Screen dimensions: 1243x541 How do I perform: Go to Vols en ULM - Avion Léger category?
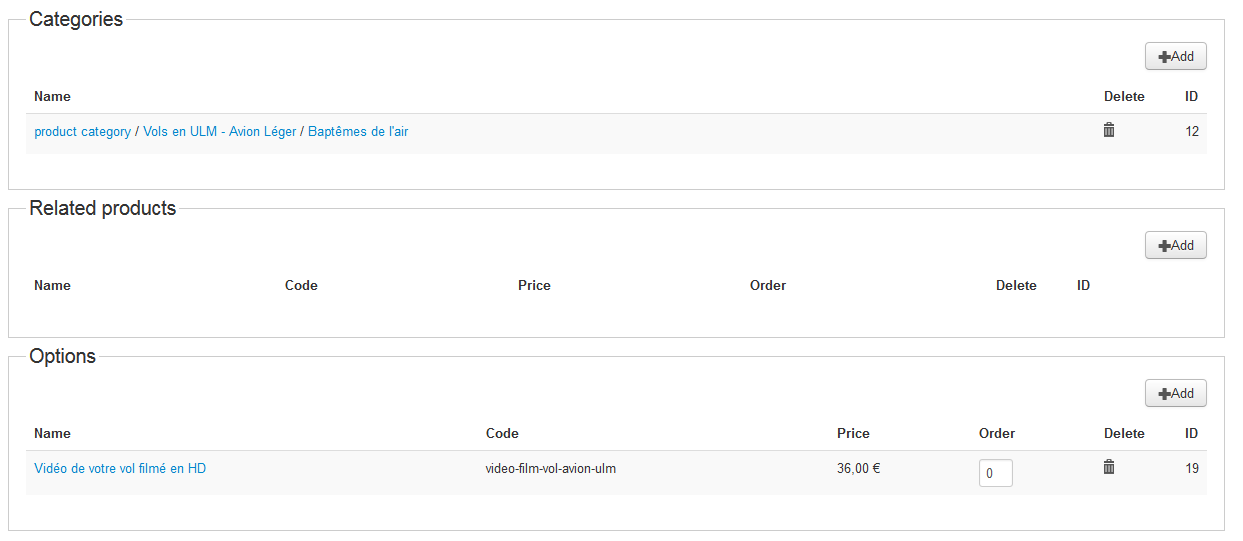click(x=219, y=132)
